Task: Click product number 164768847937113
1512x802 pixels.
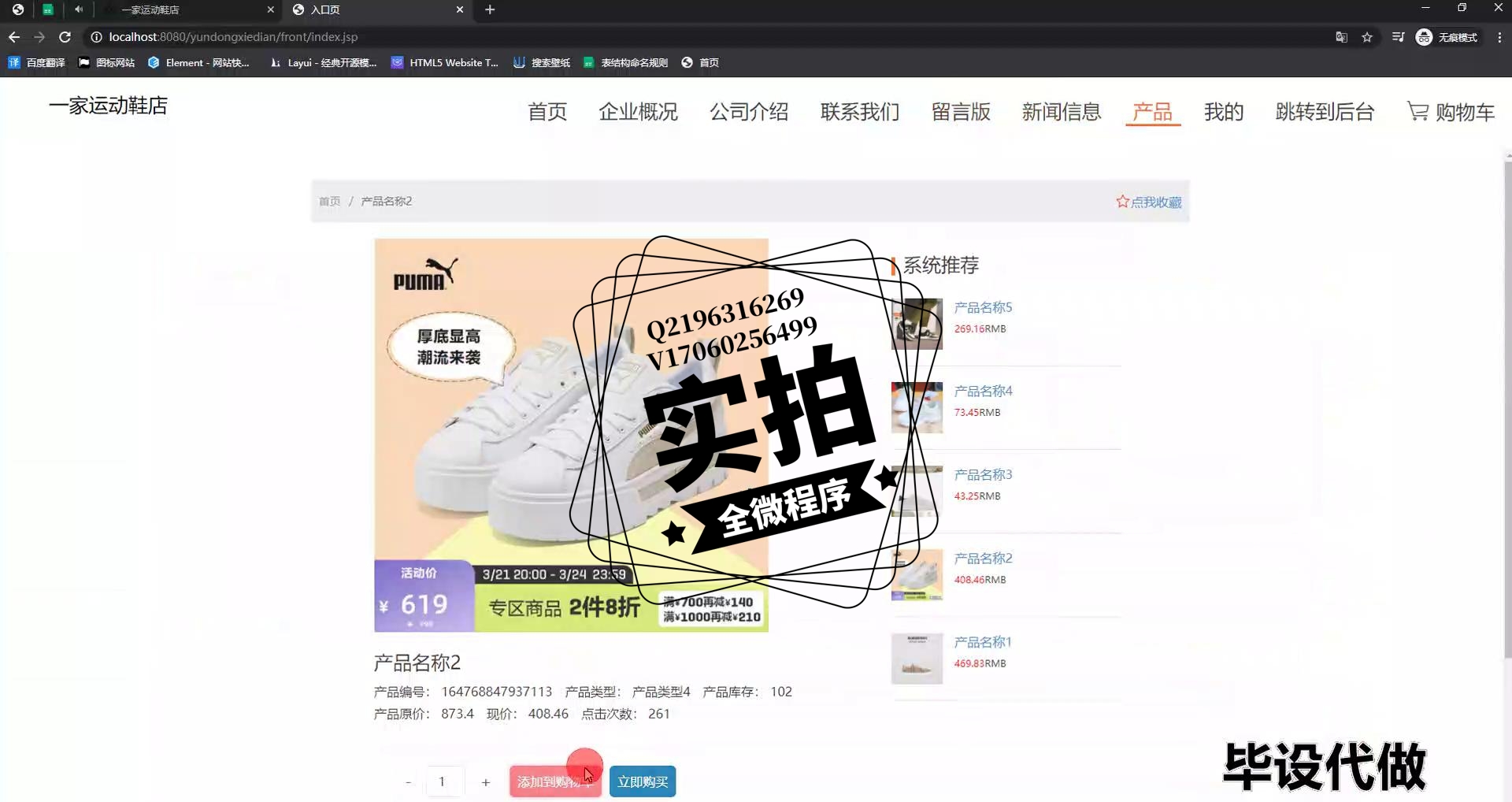Action: pos(497,692)
